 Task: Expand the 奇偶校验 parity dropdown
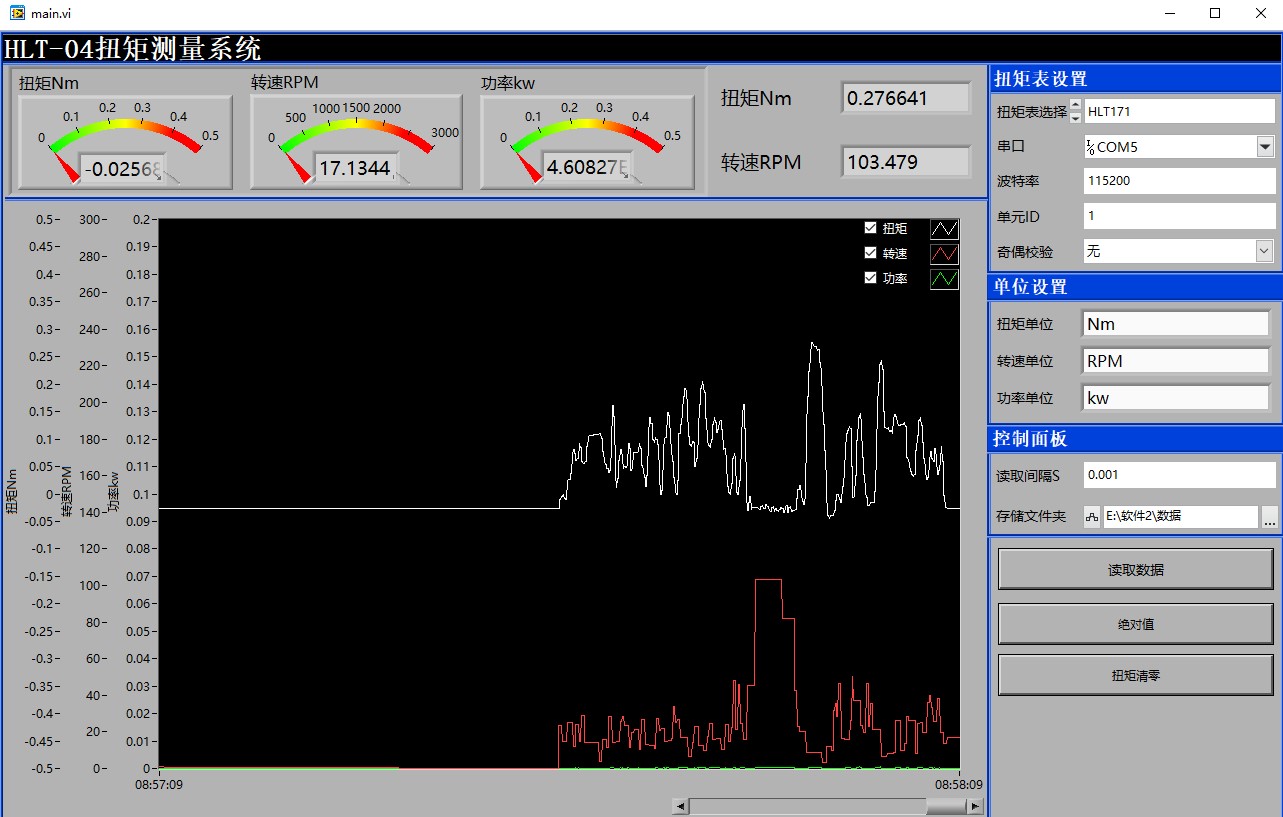(1265, 251)
